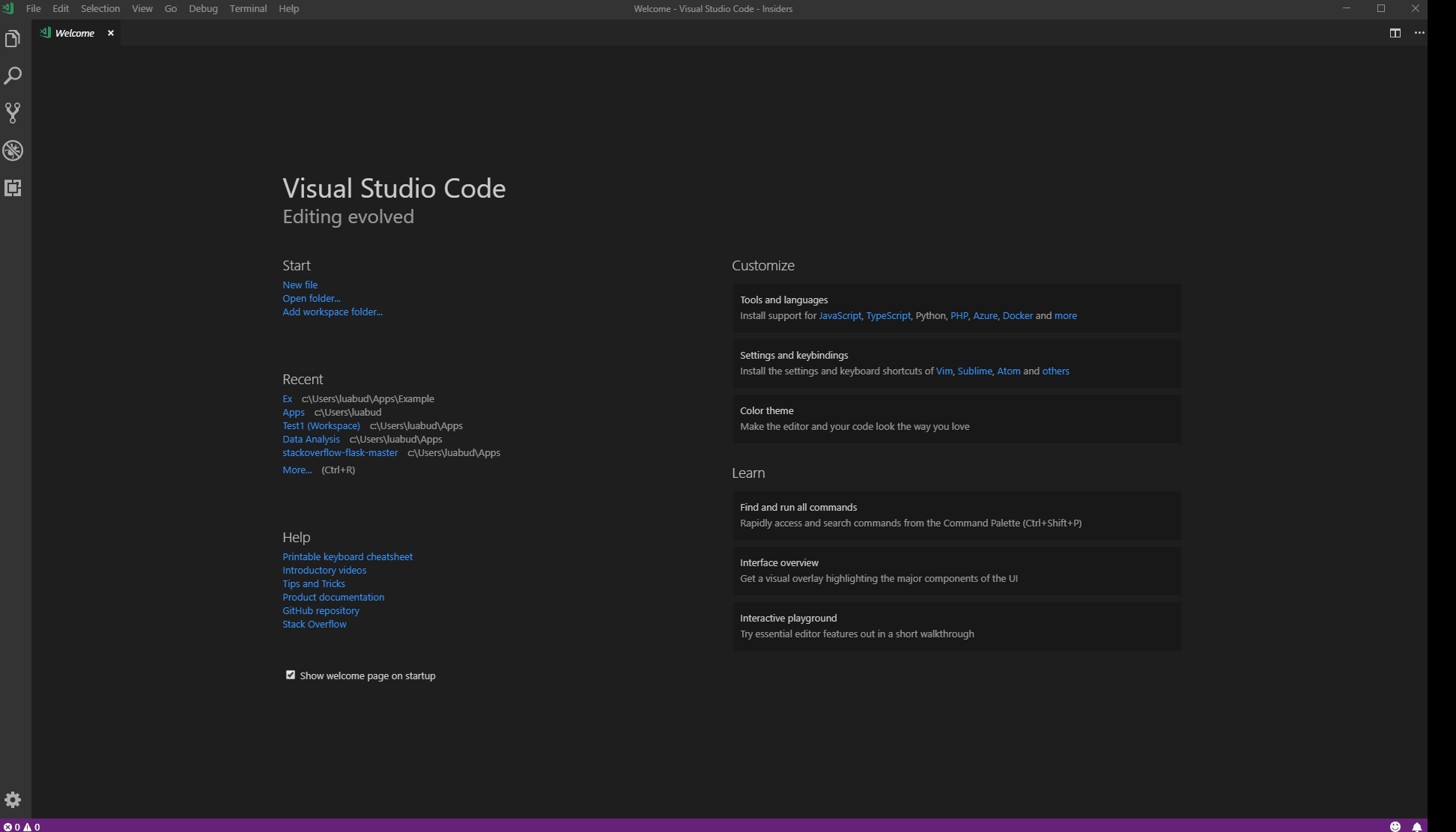Open the Extensions view icon
This screenshot has height=832, width=1456.
coord(13,188)
